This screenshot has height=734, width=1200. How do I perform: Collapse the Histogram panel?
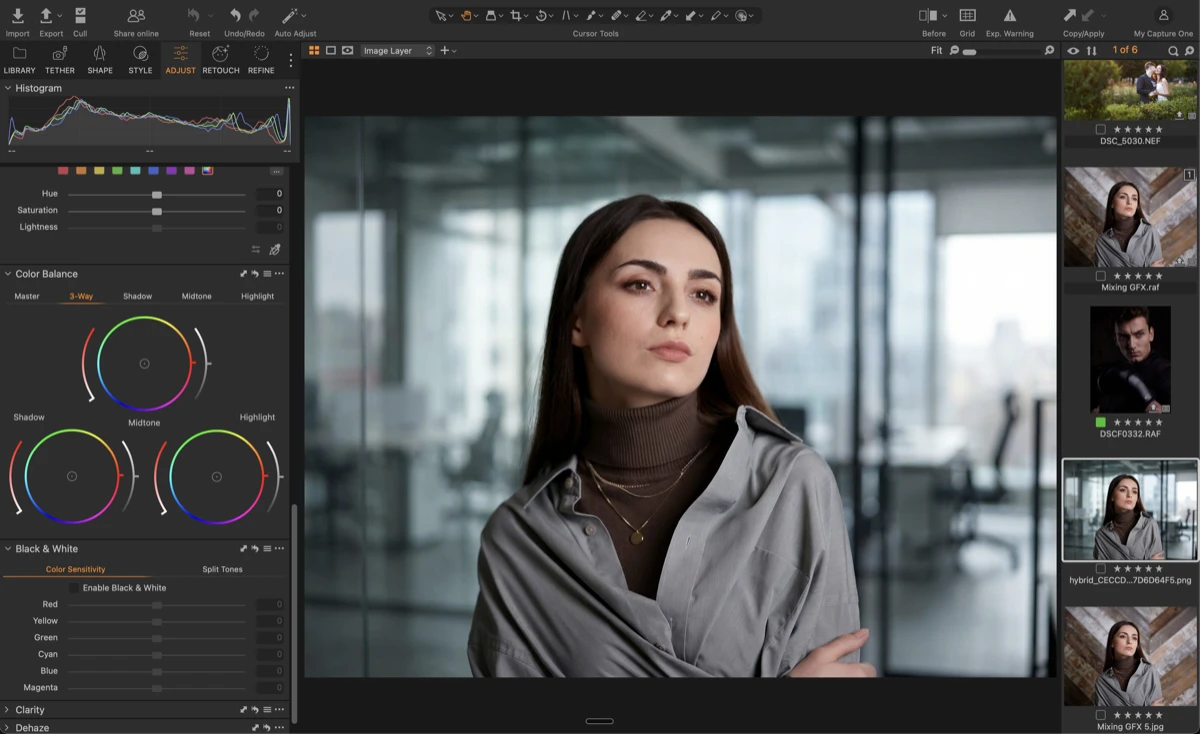click(10, 88)
